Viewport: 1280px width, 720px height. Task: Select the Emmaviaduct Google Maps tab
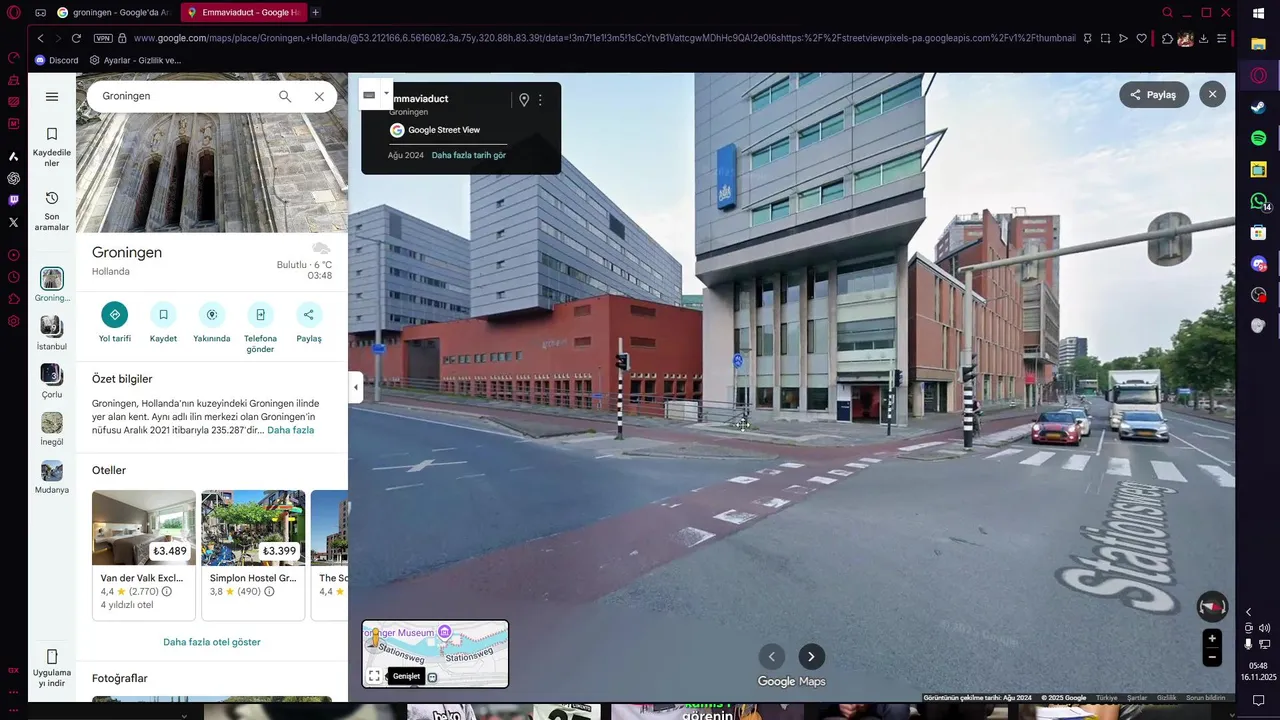(x=243, y=12)
